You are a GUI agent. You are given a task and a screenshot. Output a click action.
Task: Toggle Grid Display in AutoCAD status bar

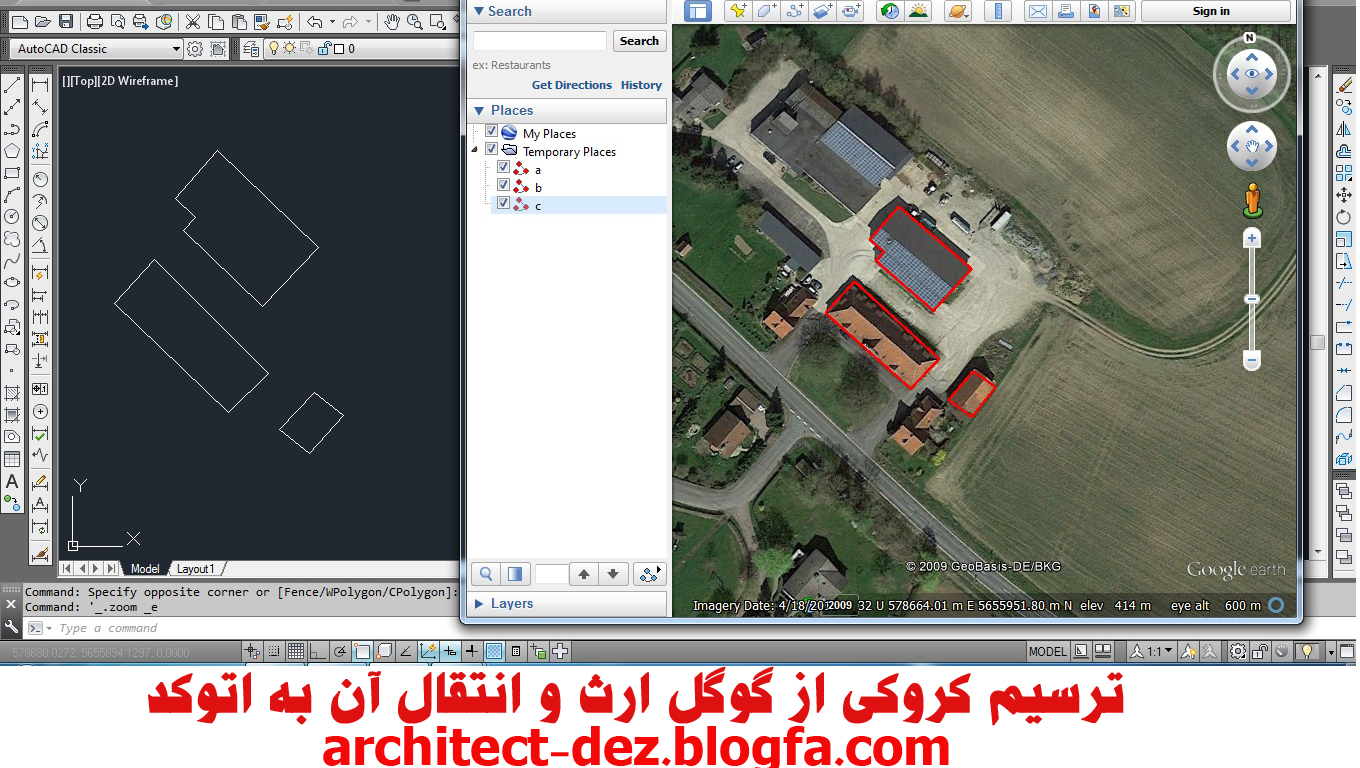[x=296, y=652]
